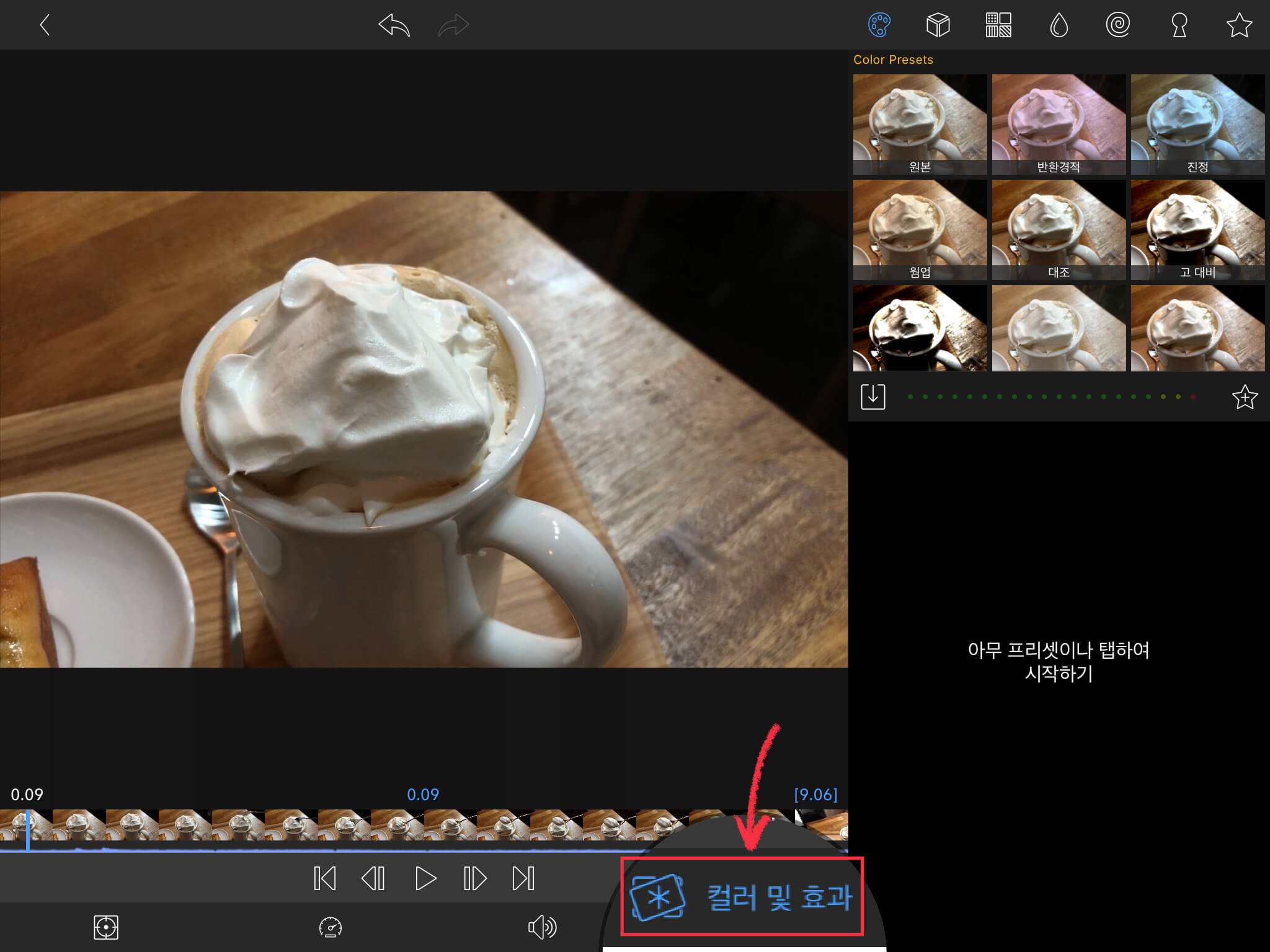Tap the back chevron at top left

click(45, 25)
